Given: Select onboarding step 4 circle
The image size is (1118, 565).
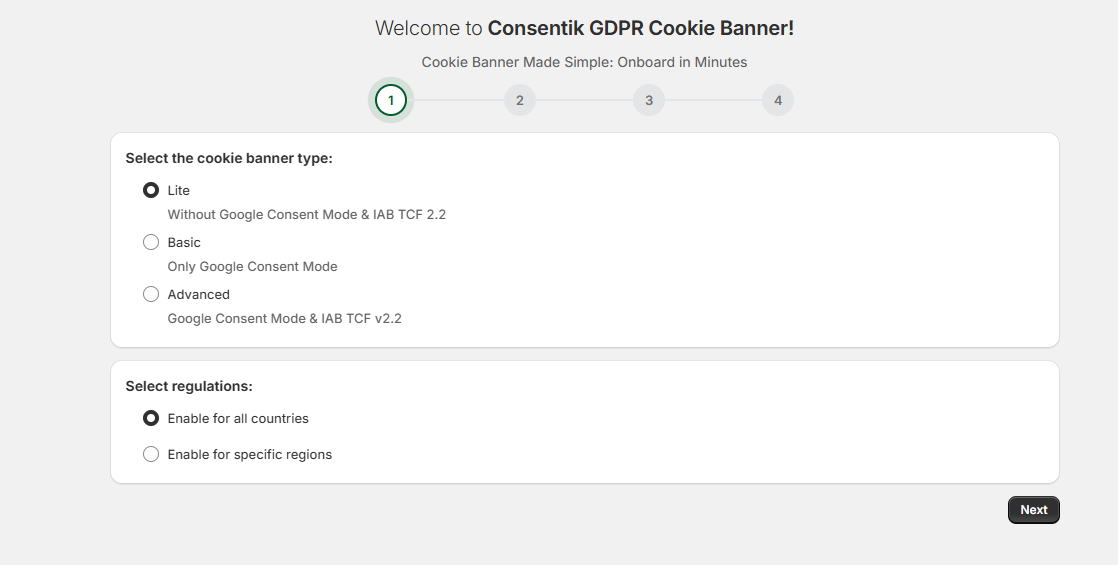Looking at the screenshot, I should [778, 100].
